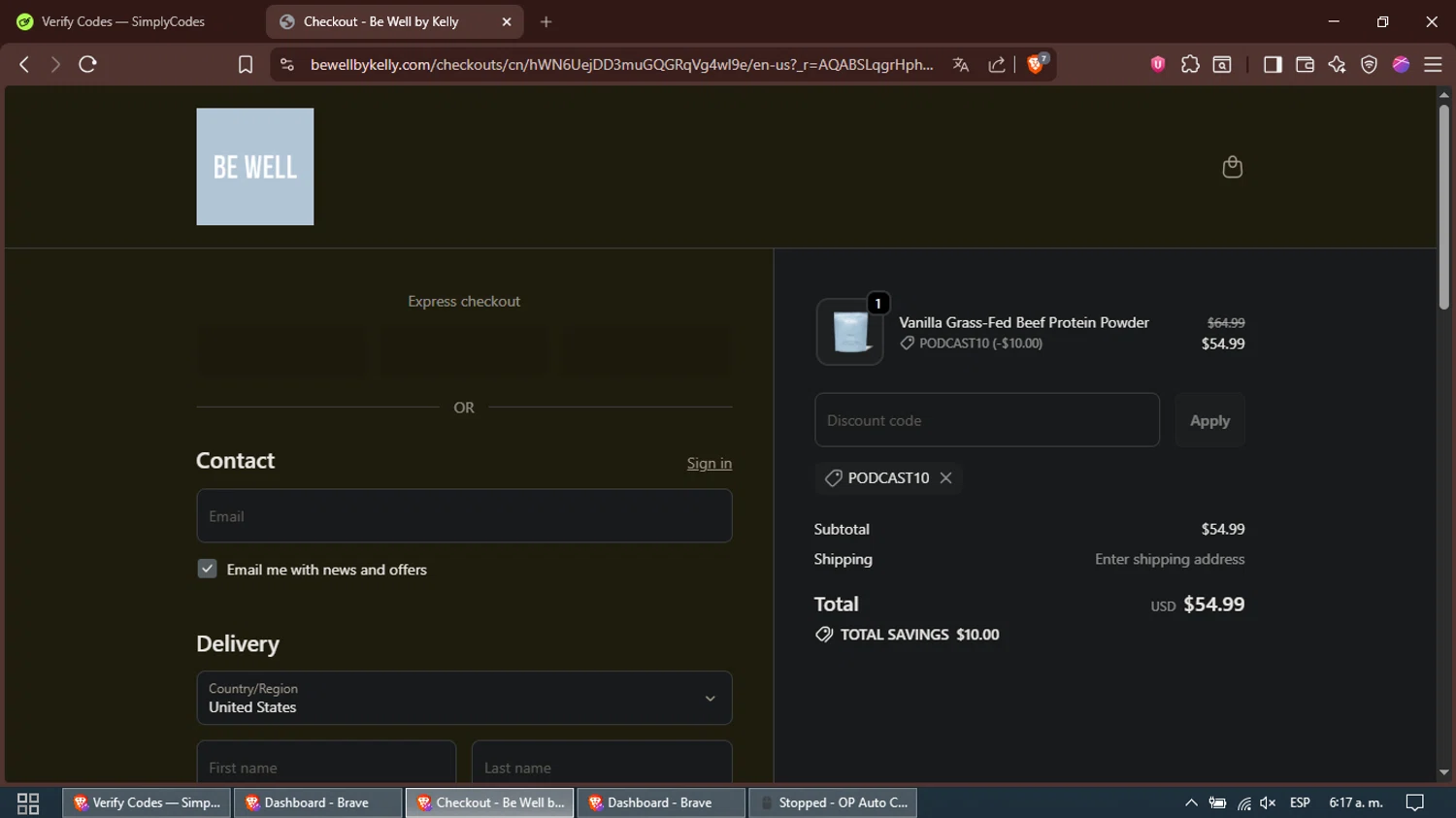The width and height of the screenshot is (1456, 818).
Task: Click the TOTAL SAVINGS $10.00 text
Action: tap(919, 635)
